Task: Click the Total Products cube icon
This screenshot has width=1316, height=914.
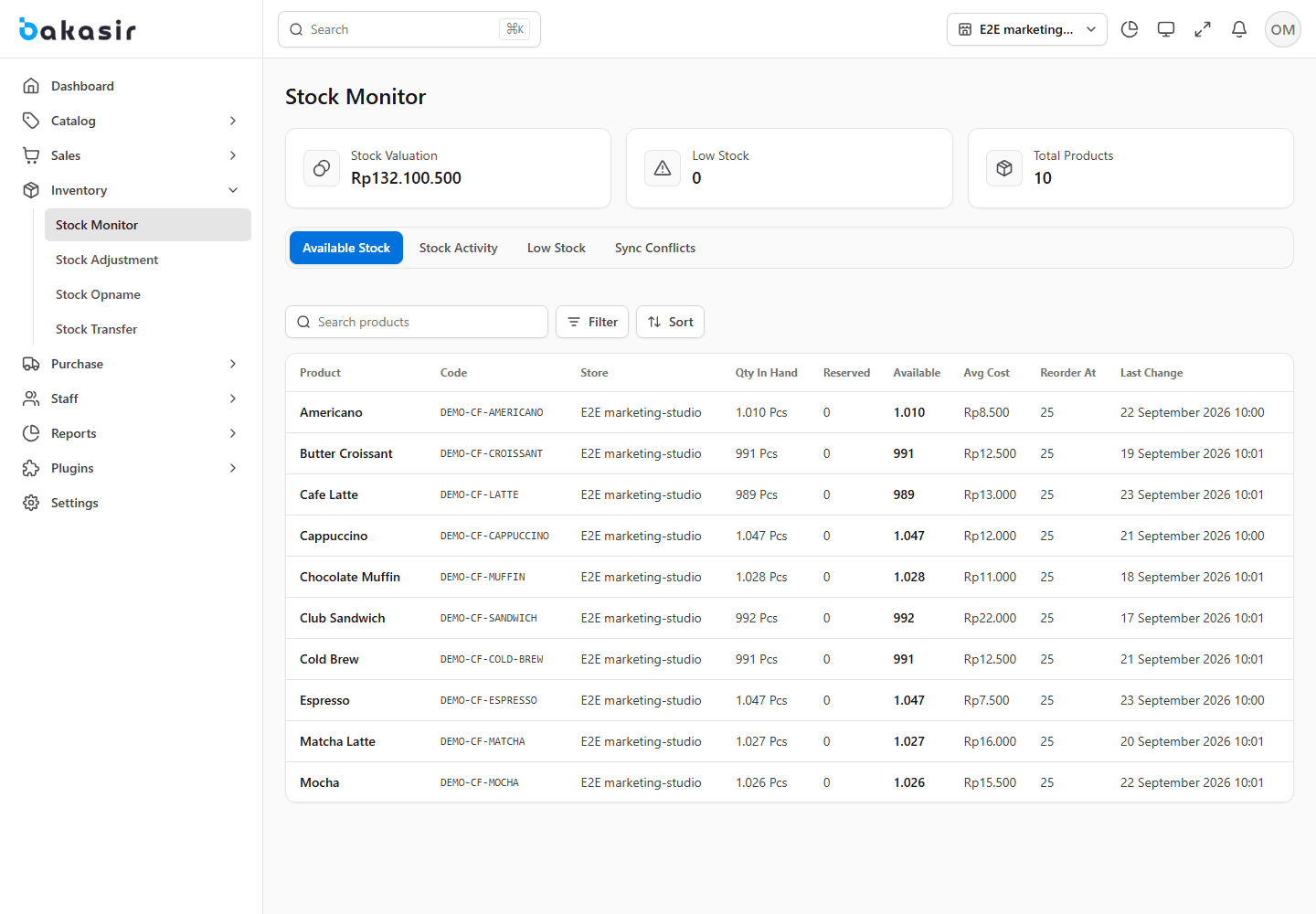Action: pos(1004,168)
